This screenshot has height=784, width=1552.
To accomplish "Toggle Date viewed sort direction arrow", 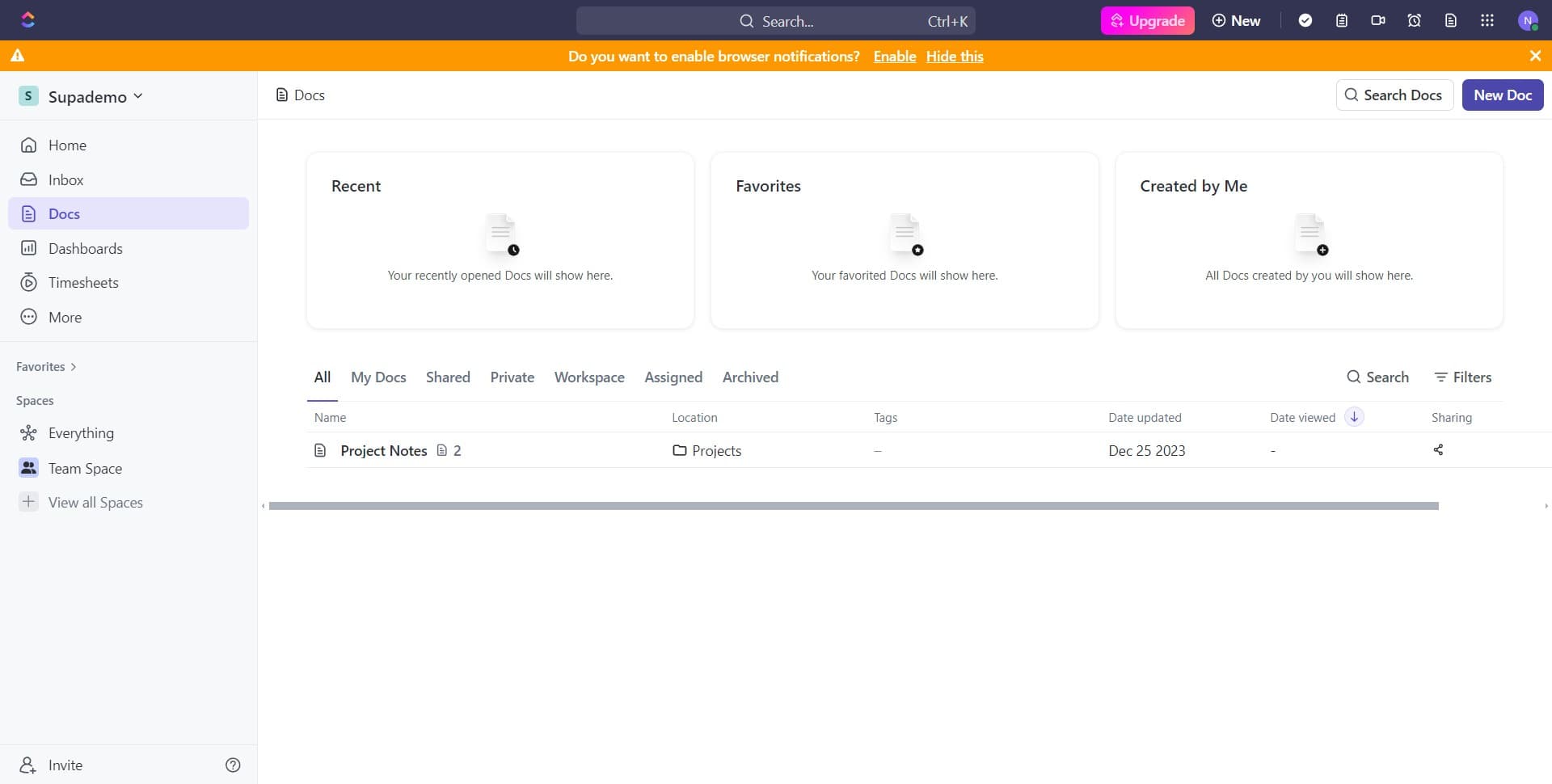I will pyautogui.click(x=1353, y=416).
